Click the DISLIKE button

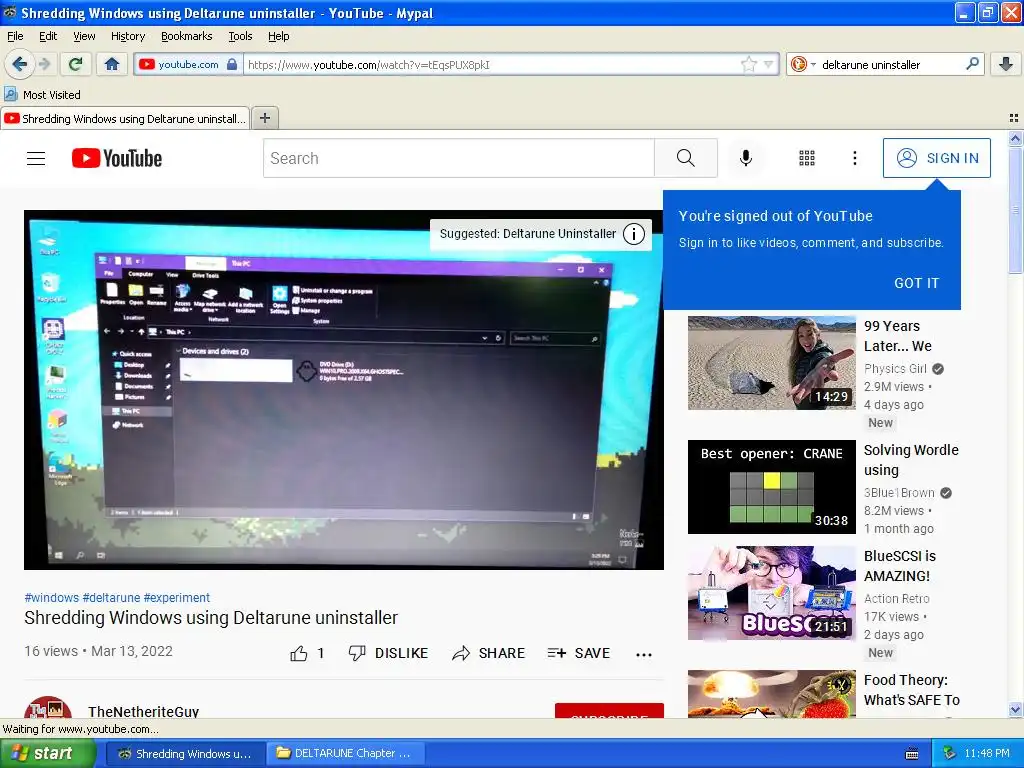click(x=389, y=653)
